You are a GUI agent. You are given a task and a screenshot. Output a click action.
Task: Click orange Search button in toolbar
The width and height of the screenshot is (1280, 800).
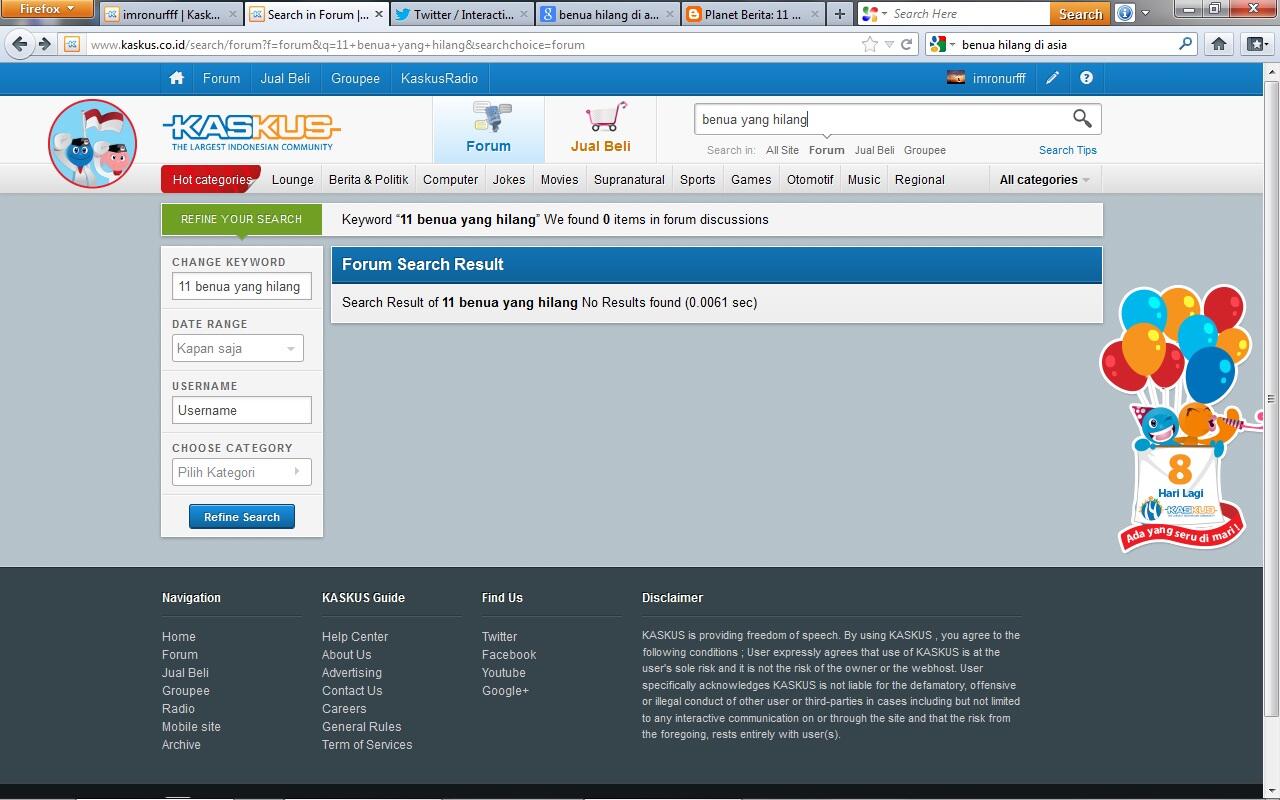coord(1080,14)
